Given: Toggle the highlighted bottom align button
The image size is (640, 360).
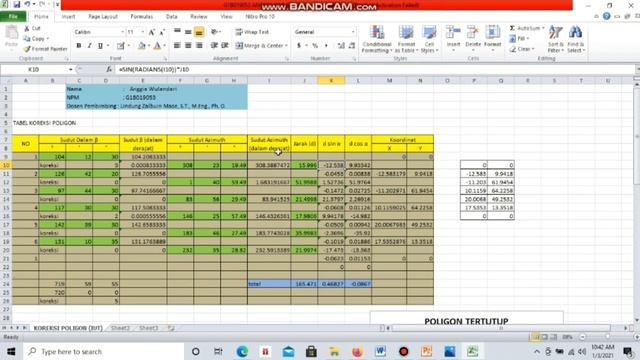Looking at the screenshot, I should [x=199, y=32].
